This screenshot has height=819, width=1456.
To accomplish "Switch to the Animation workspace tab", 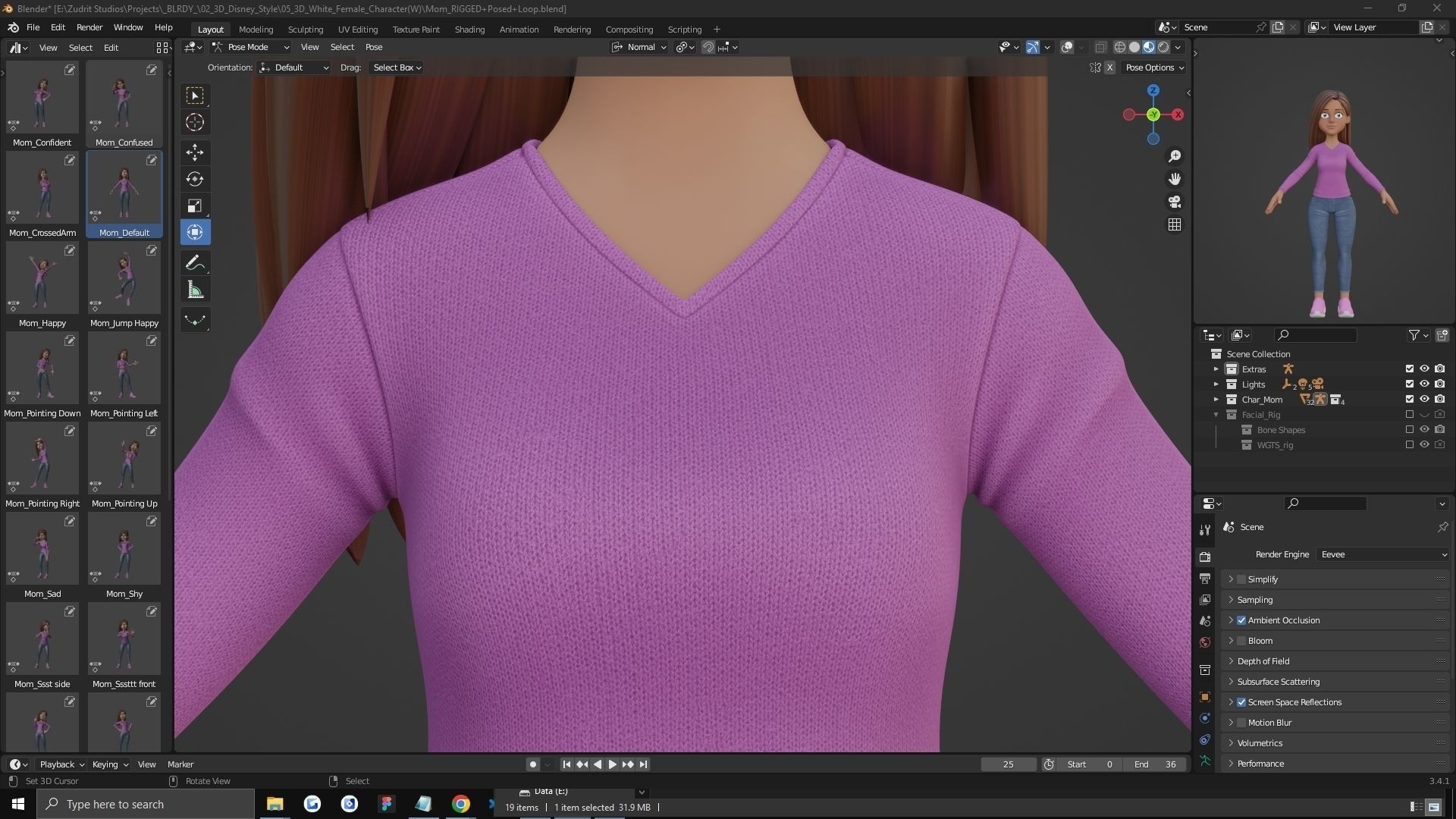I will click(x=519, y=30).
